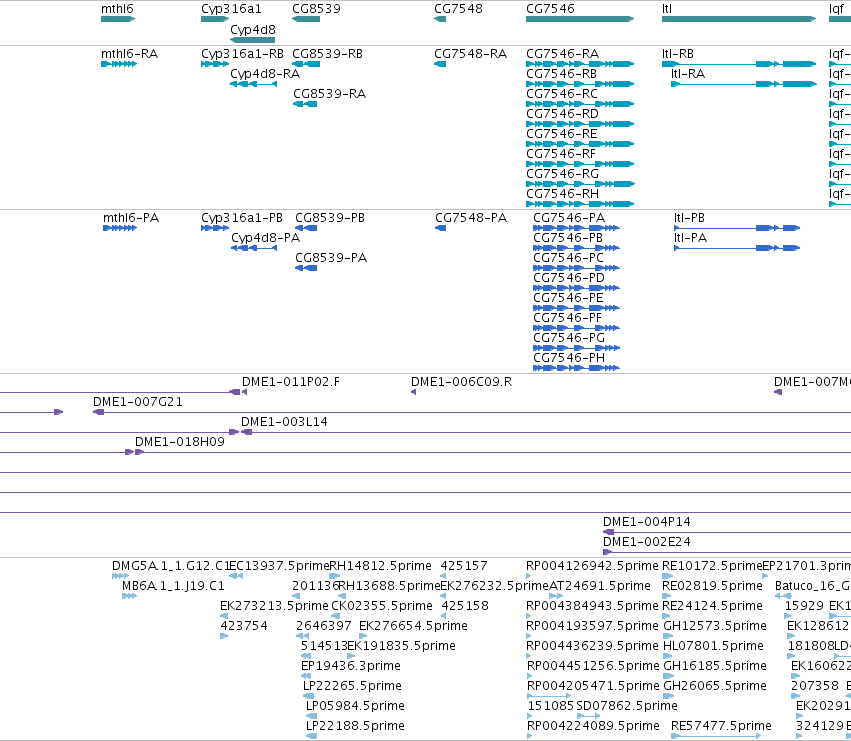
Task: Select EST RP004205471.5prime
Action: (x=549, y=696)
